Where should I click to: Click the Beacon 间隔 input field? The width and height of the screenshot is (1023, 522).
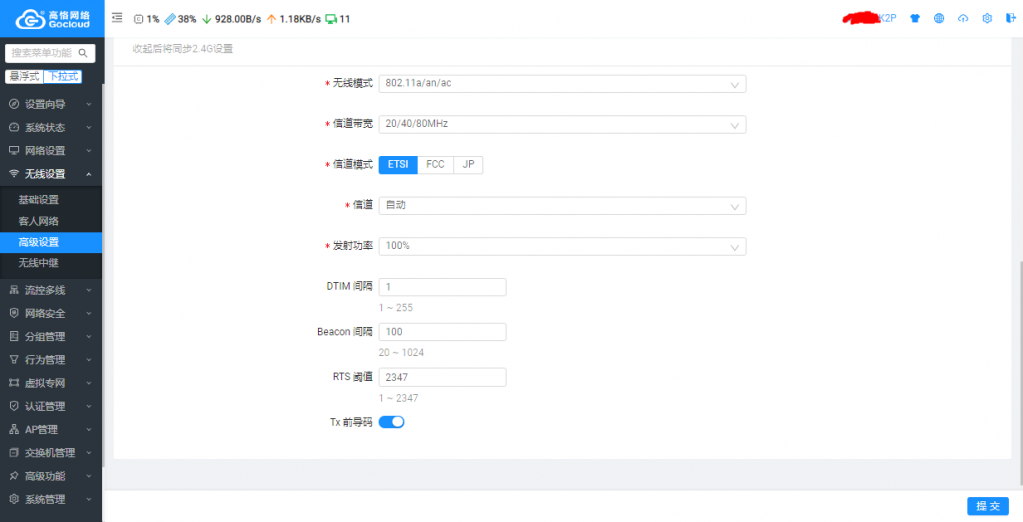pos(442,332)
